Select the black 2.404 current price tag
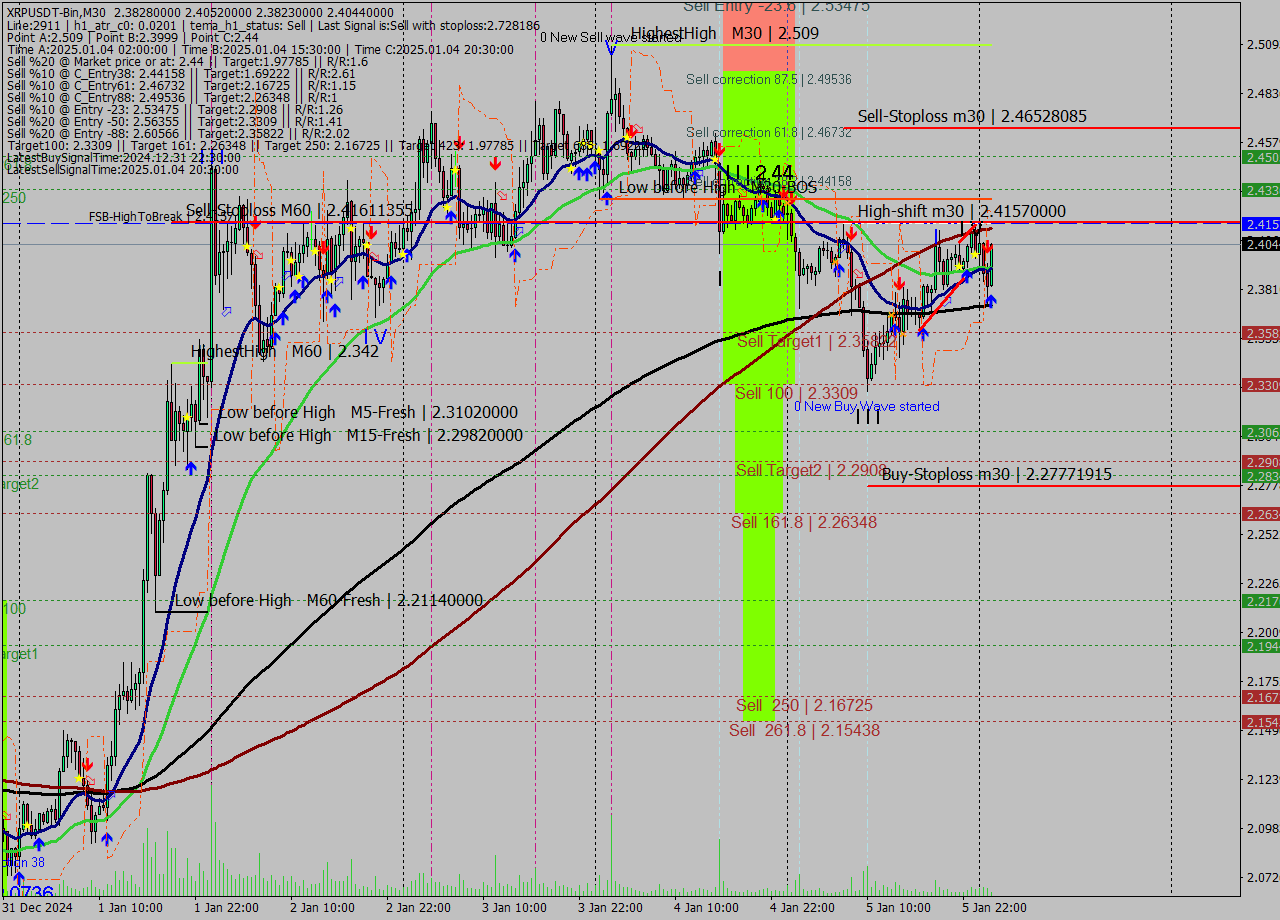 [1261, 244]
